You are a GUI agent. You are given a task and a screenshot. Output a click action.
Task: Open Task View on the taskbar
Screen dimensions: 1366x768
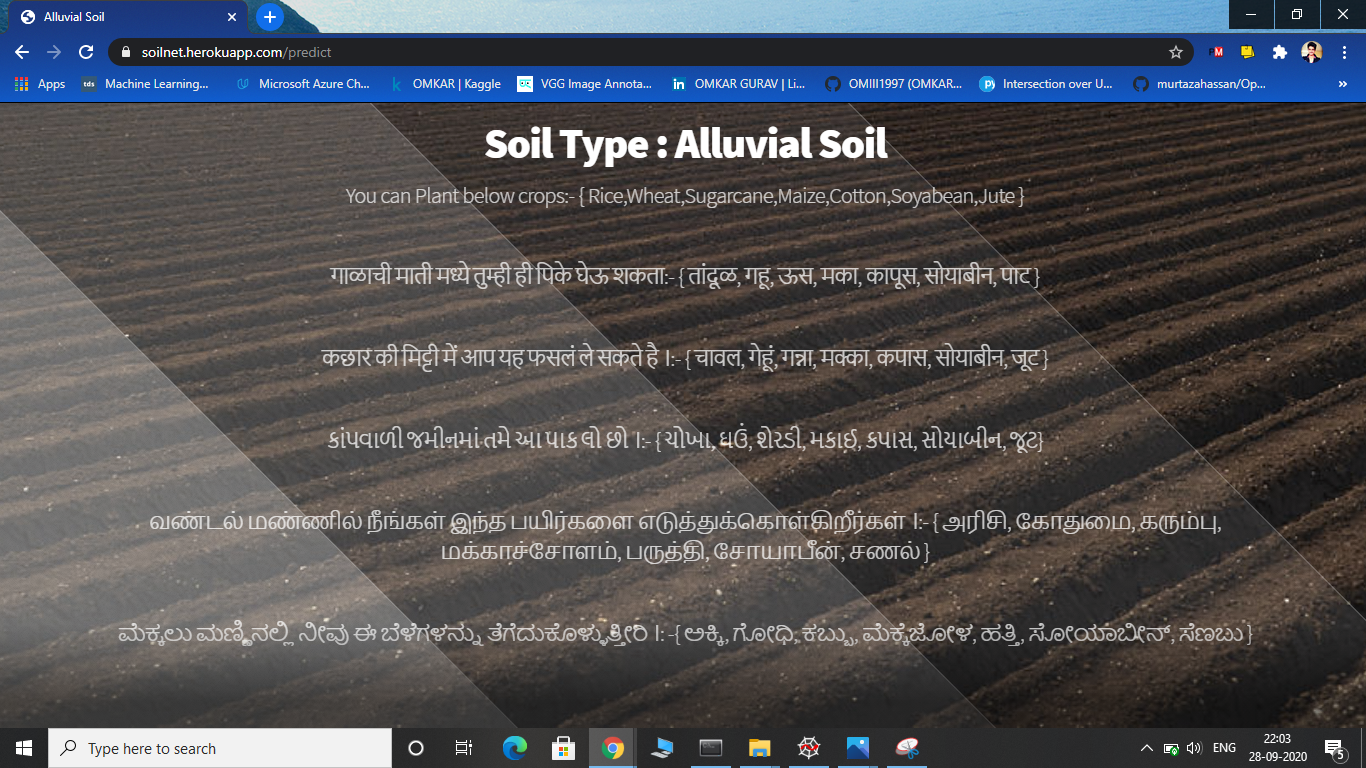pos(464,748)
